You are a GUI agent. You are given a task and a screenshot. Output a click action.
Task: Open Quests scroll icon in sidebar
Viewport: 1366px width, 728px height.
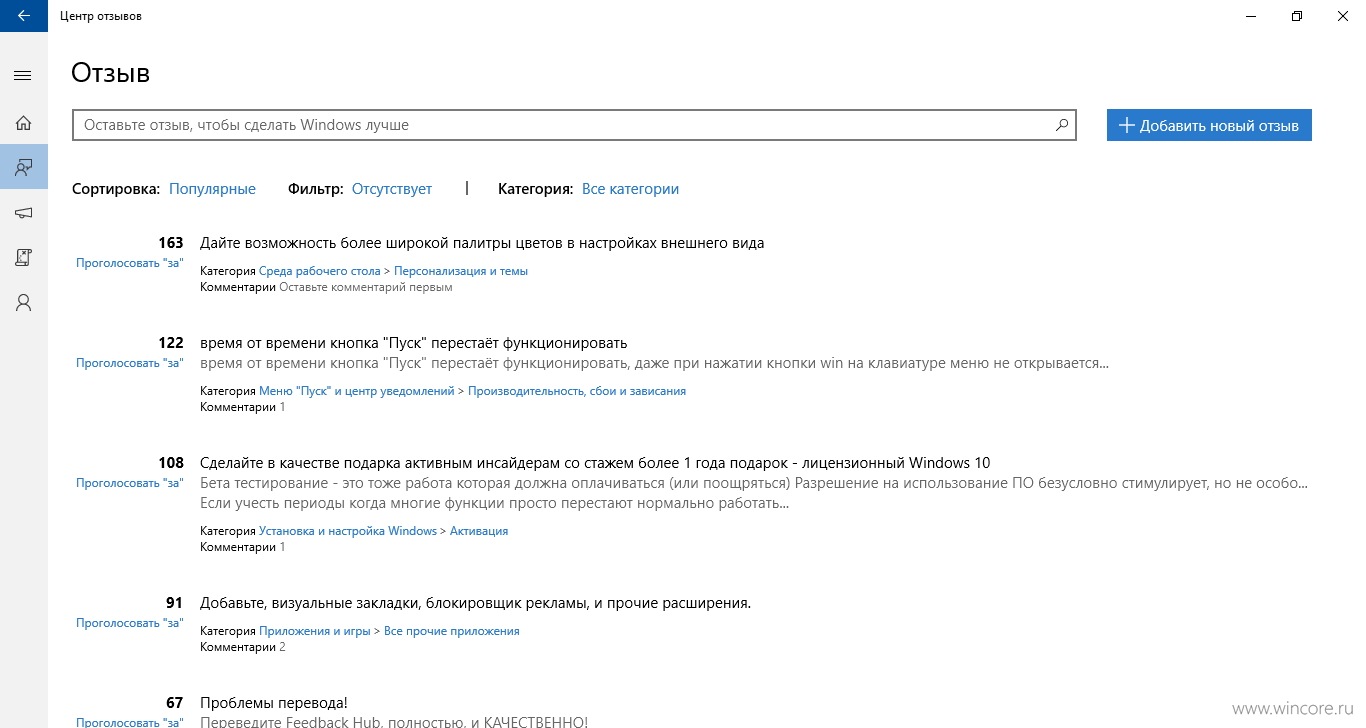[23, 257]
